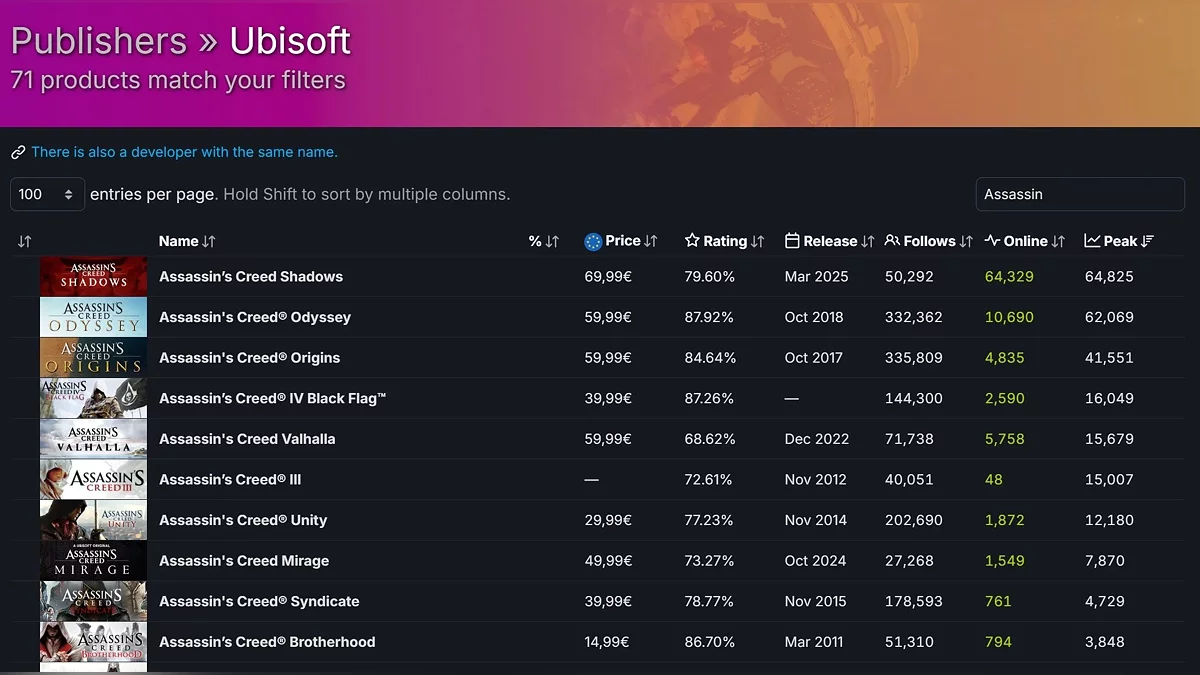Screen dimensions: 1200x675
Task: Click the EU flag currency icon
Action: coord(593,241)
